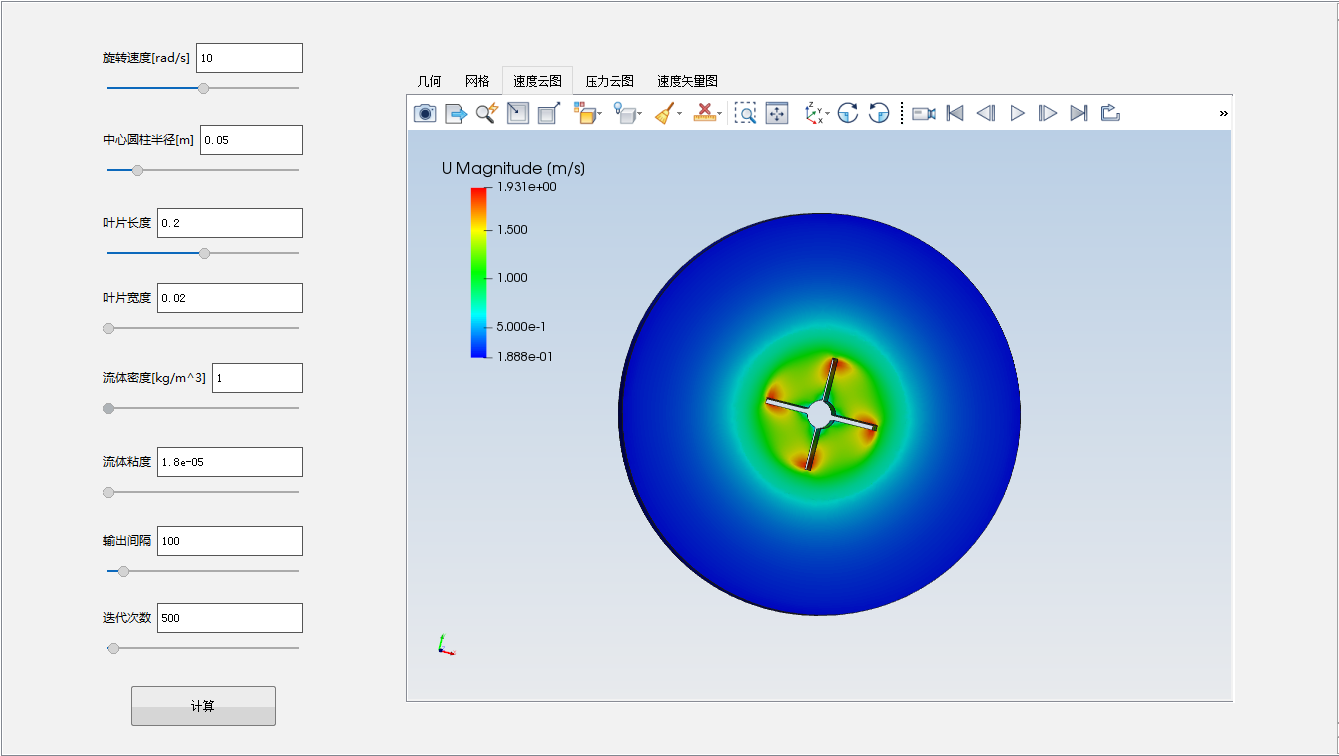Viewport: 1339px width, 756px height.
Task: Switch to the 几何 tab
Action: (x=429, y=81)
